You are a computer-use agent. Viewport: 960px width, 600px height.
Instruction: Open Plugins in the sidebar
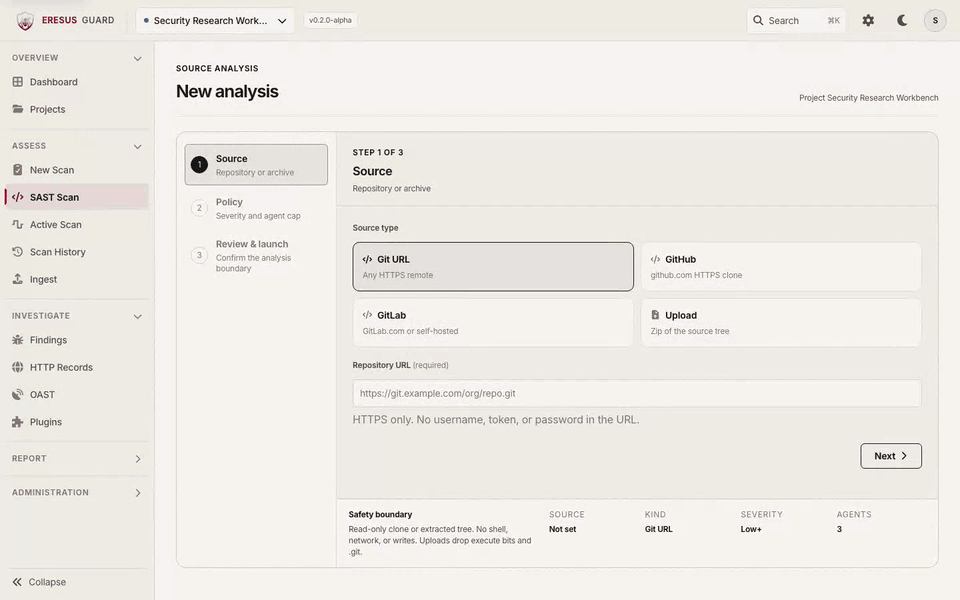click(77, 422)
